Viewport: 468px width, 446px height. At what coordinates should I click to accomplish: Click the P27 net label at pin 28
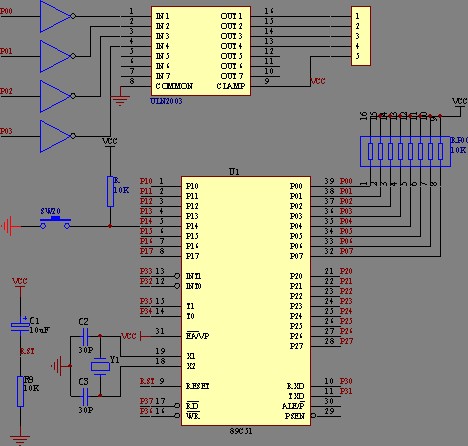pos(346,341)
